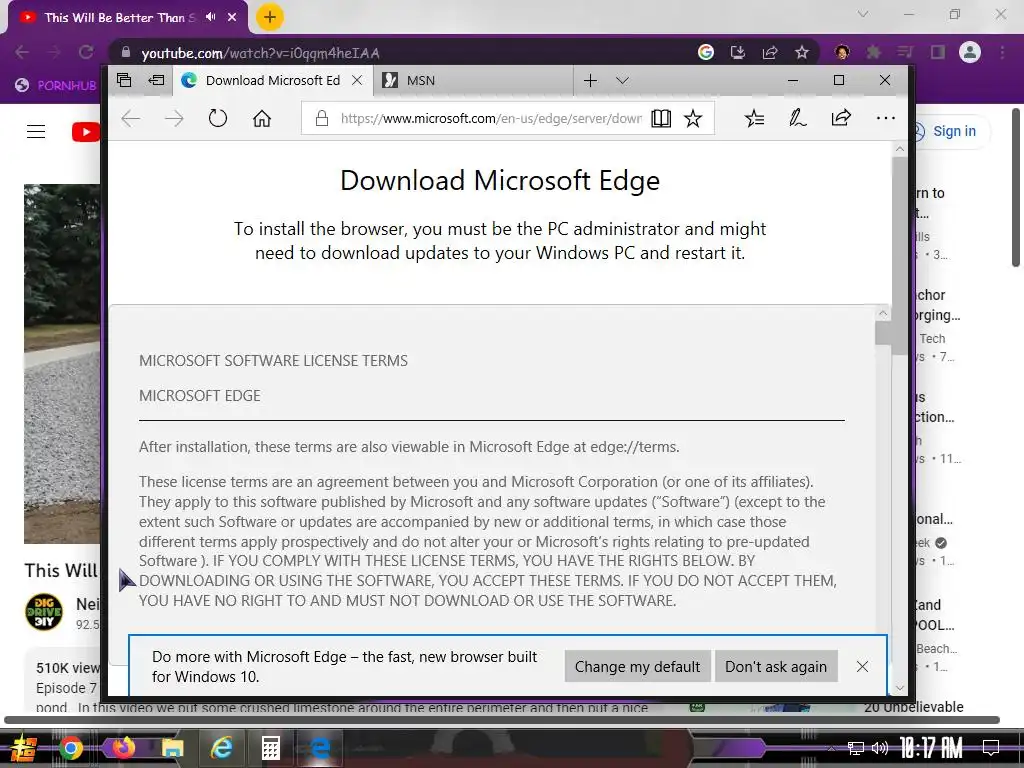The image size is (1024, 768).
Task: Click Edge address bar URL field
Action: [491, 118]
